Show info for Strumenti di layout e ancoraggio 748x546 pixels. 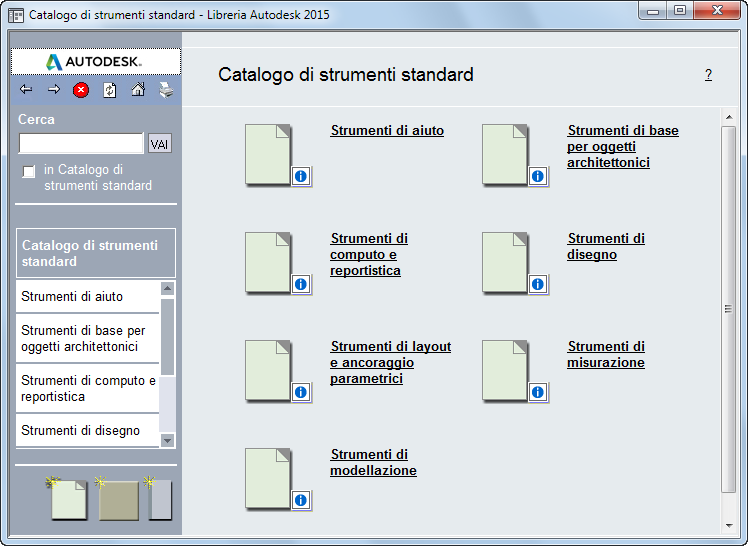pyautogui.click(x=301, y=392)
